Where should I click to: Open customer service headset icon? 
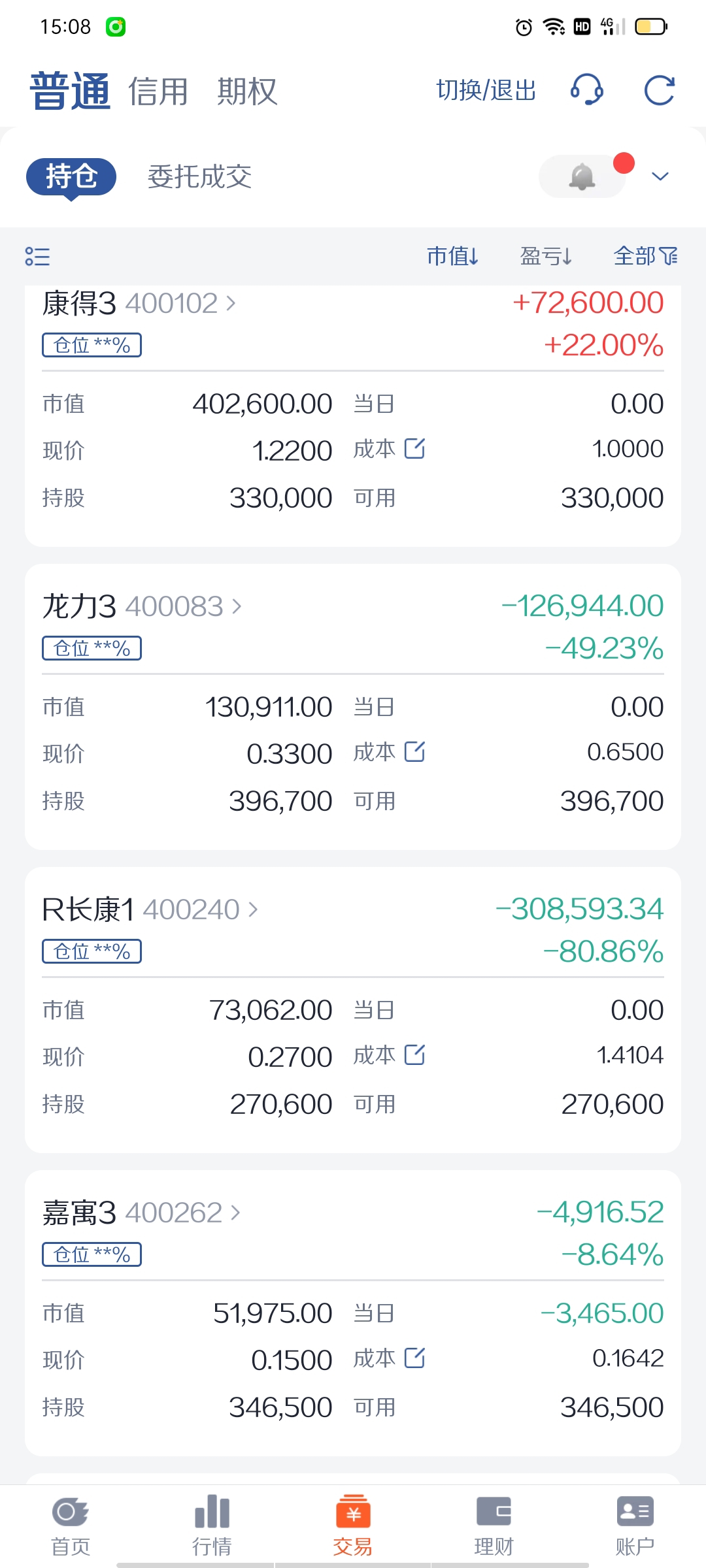pyautogui.click(x=586, y=90)
